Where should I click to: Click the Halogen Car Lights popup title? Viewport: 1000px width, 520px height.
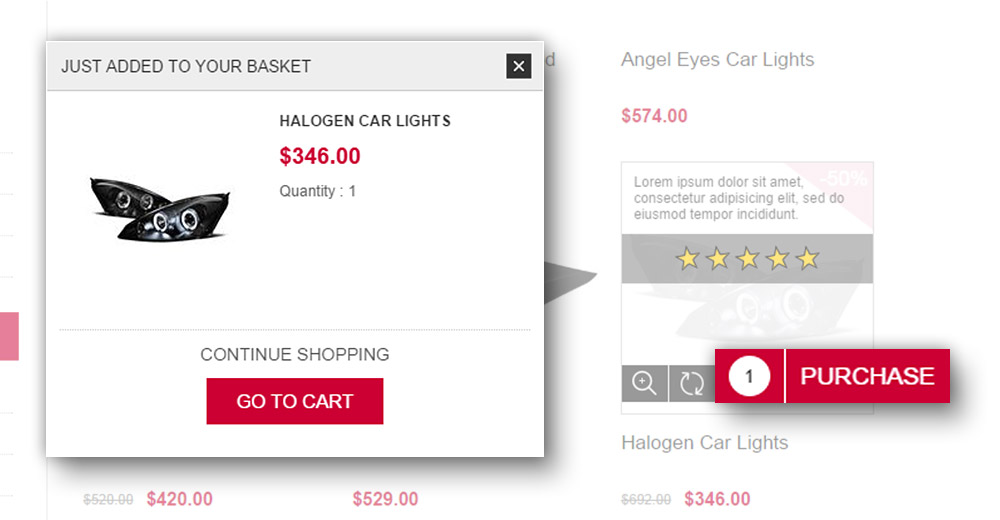click(x=365, y=121)
